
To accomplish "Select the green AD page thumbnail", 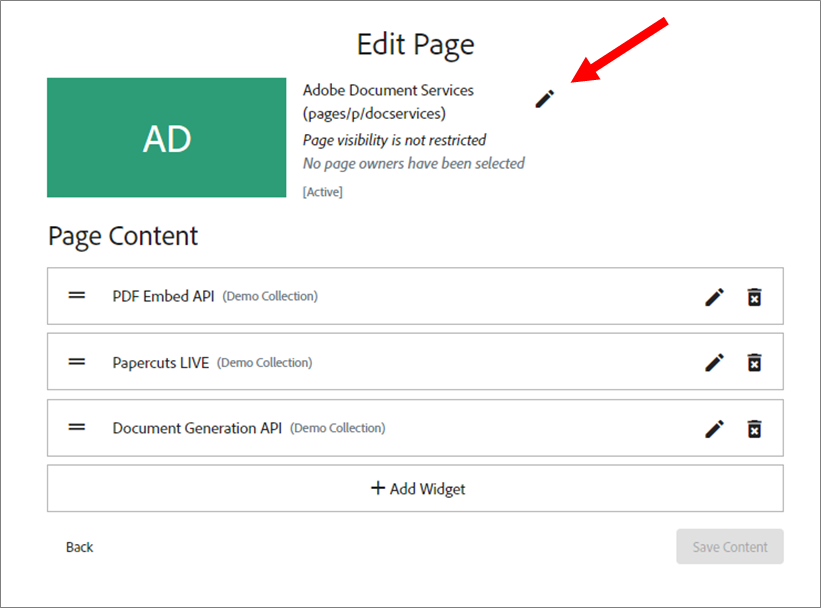I will tap(167, 138).
